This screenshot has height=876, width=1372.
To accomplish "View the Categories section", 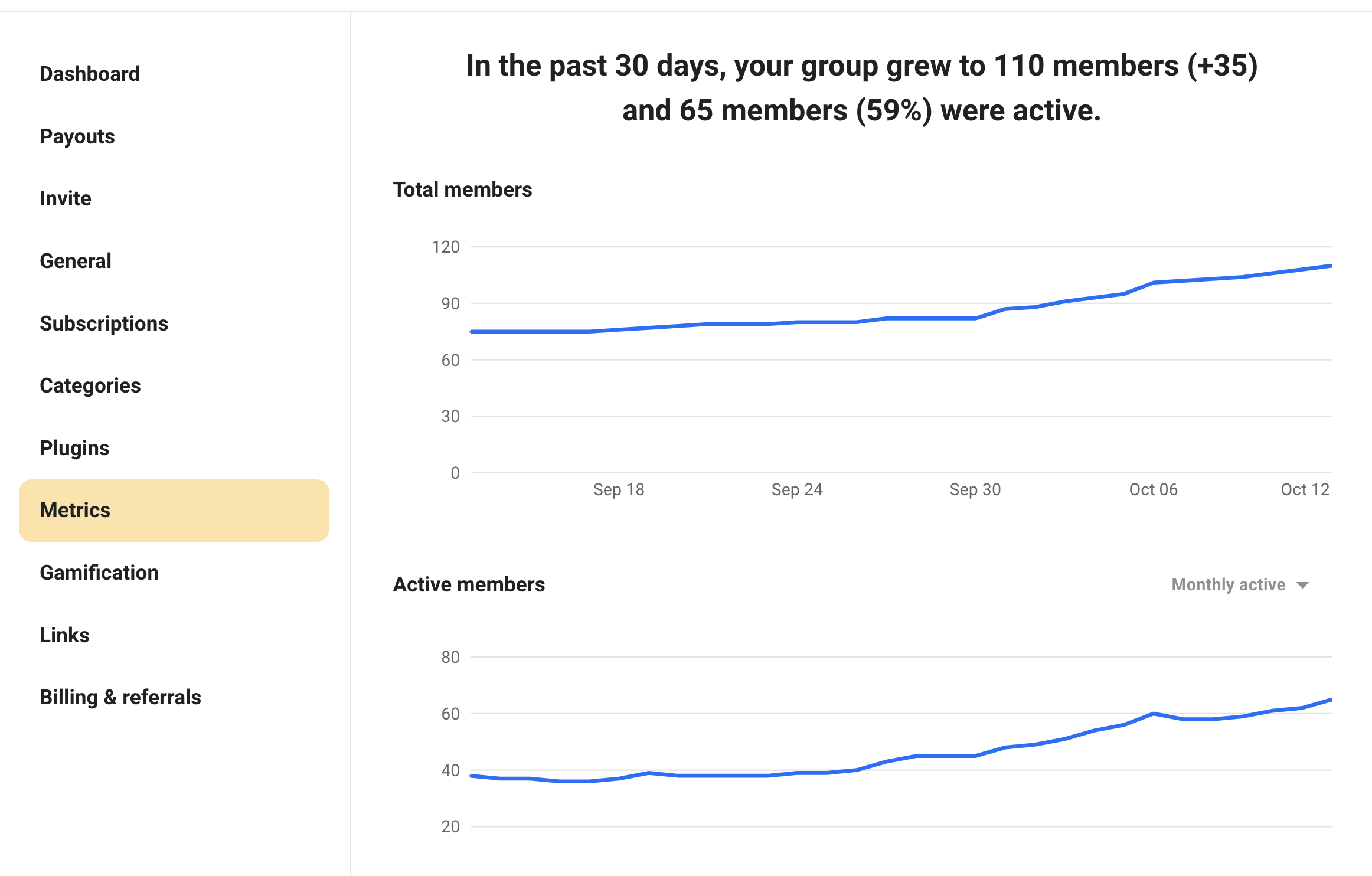I will tap(90, 385).
